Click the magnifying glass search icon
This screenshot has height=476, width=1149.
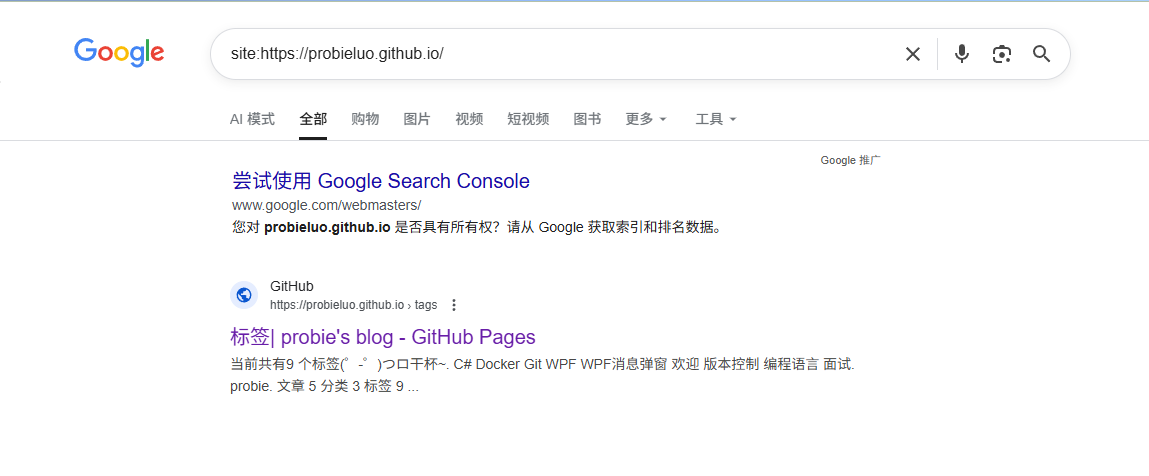[1041, 54]
